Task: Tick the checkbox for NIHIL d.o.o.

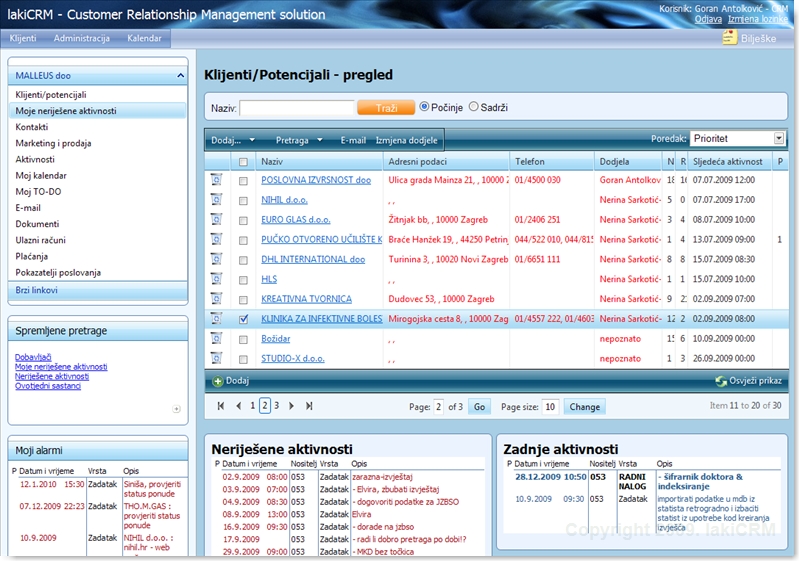Action: coord(243,201)
